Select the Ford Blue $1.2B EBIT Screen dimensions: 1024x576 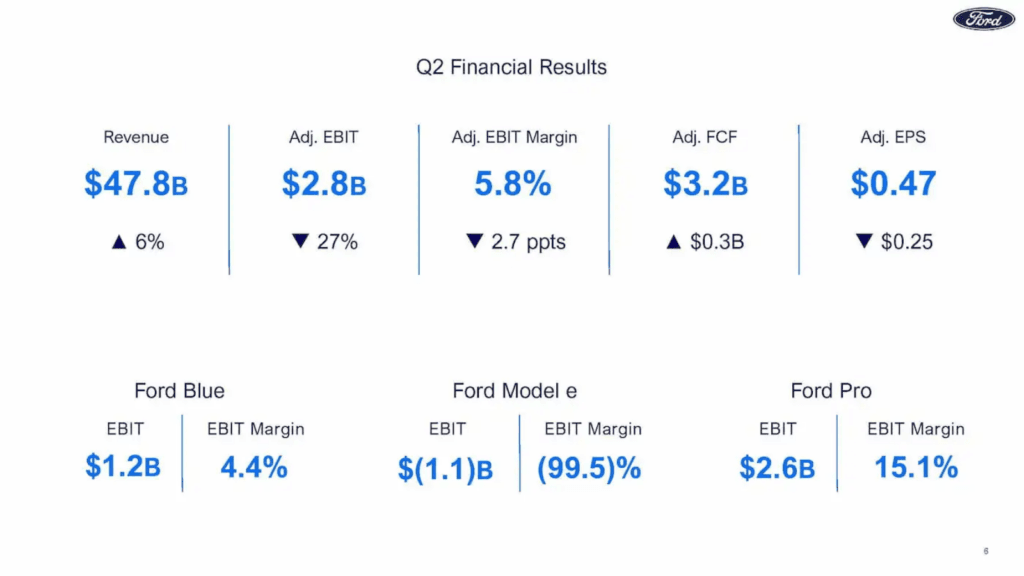(123, 468)
